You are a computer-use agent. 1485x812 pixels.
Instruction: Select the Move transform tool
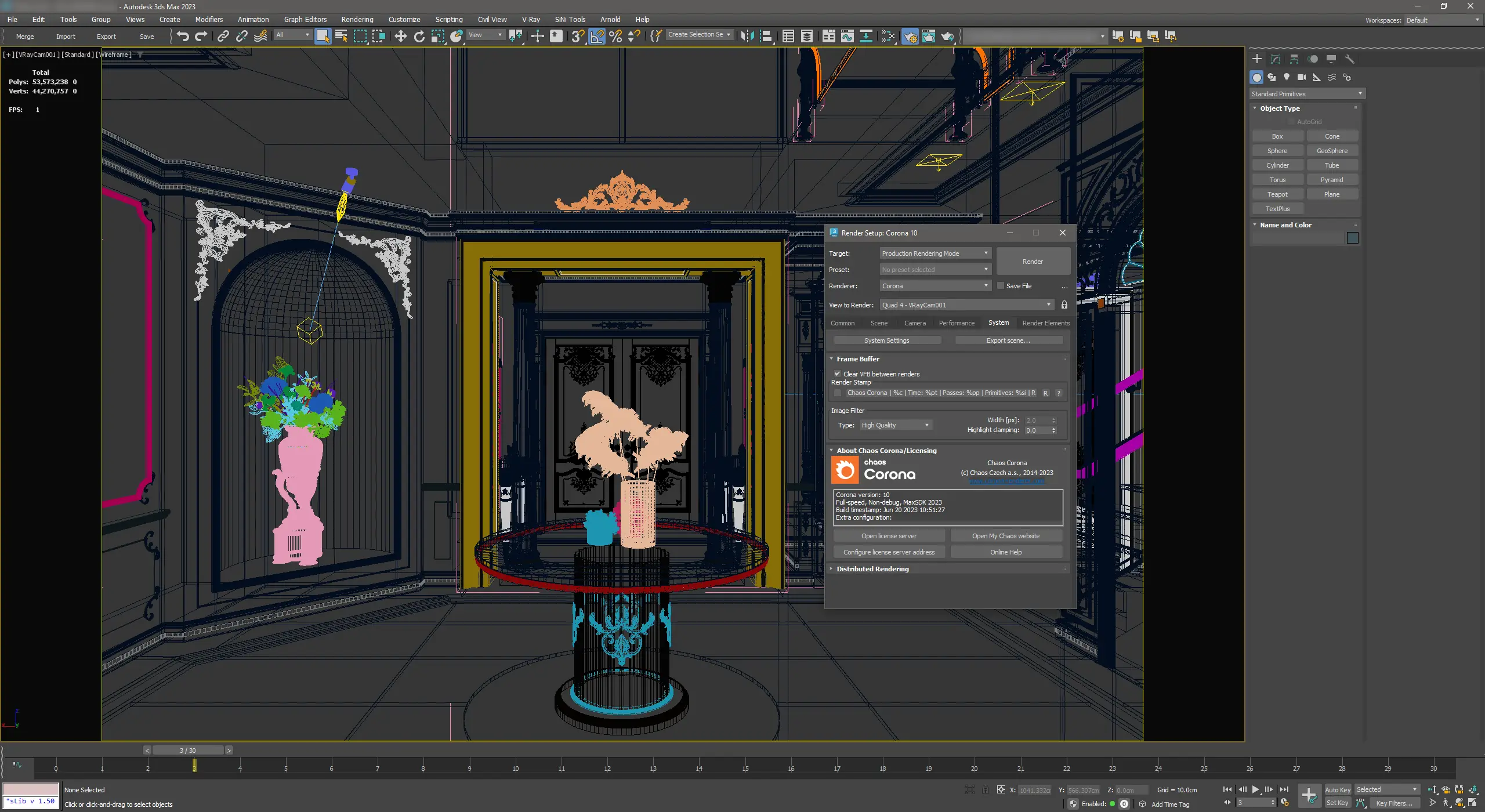[x=400, y=36]
